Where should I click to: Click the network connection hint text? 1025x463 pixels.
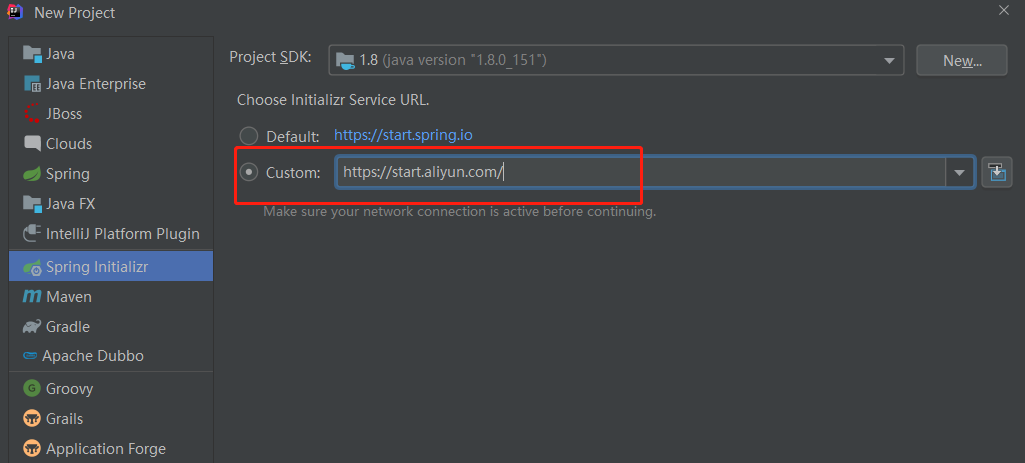coord(460,212)
